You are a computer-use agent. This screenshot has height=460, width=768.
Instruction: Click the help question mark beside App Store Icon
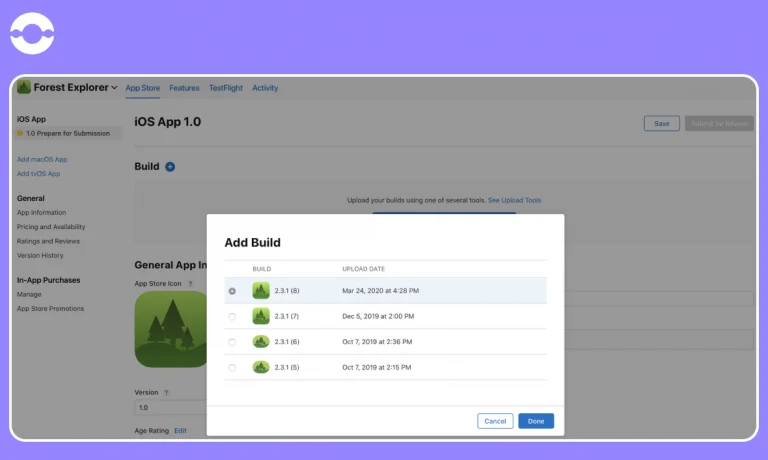191,284
